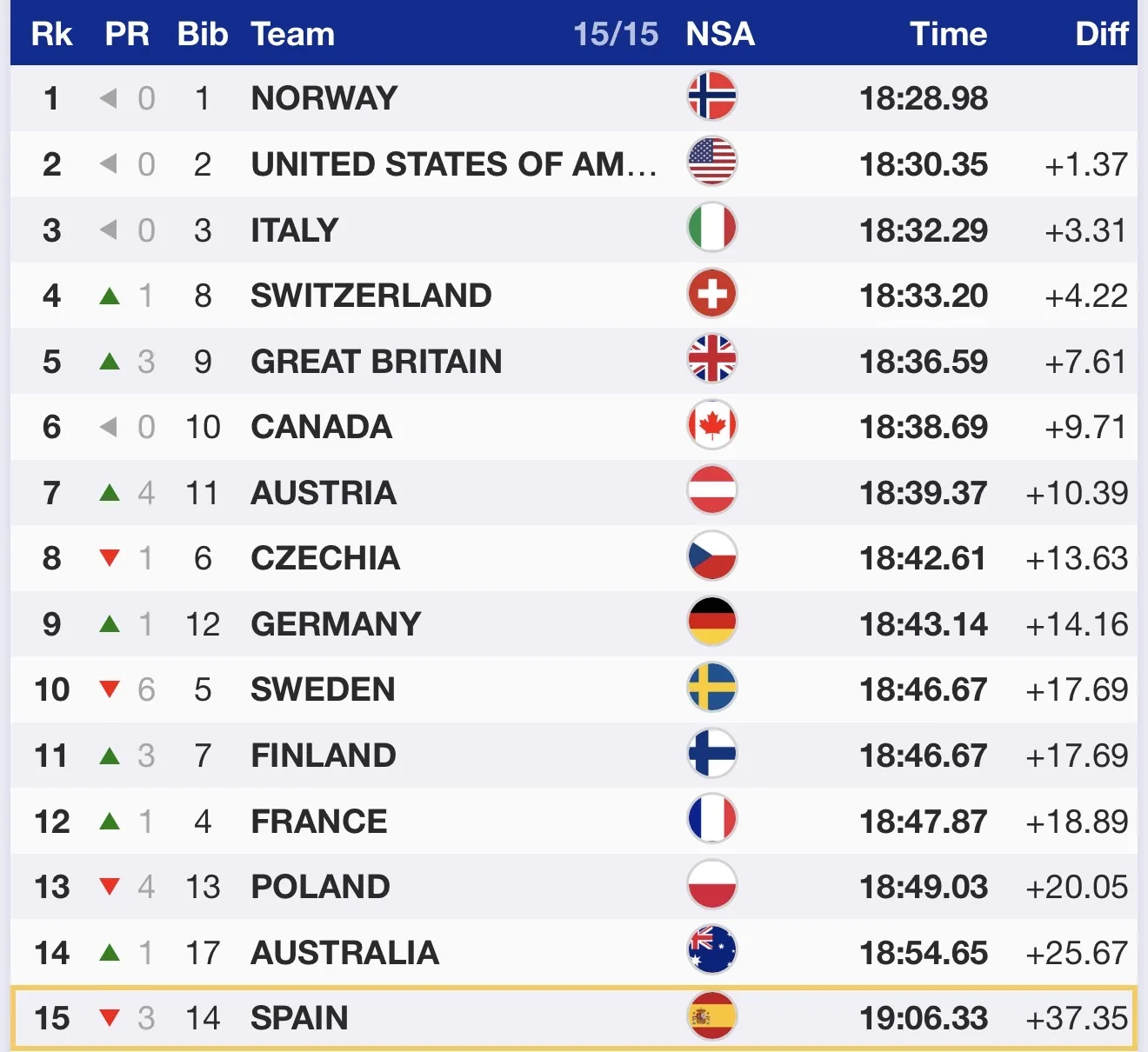Open the CZECHIA team entry
The height and width of the screenshot is (1052, 1148).
[325, 558]
